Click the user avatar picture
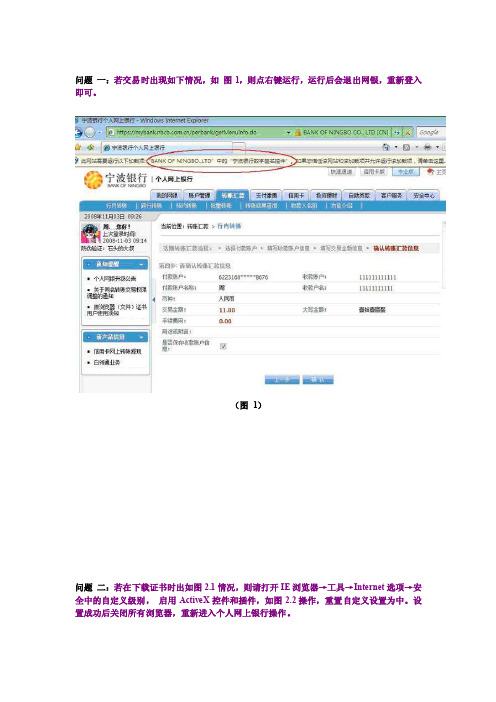Image resolution: width=496 pixels, height=702 pixels. pos(91,234)
